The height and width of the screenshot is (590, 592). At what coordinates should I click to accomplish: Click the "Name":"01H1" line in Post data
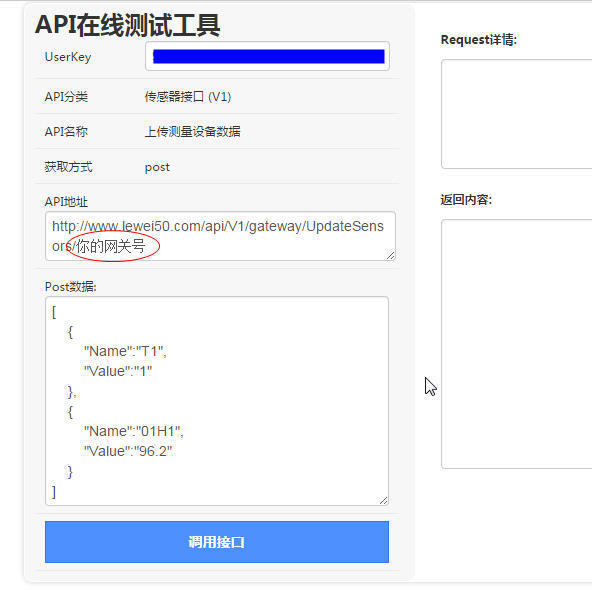pyautogui.click(x=134, y=431)
